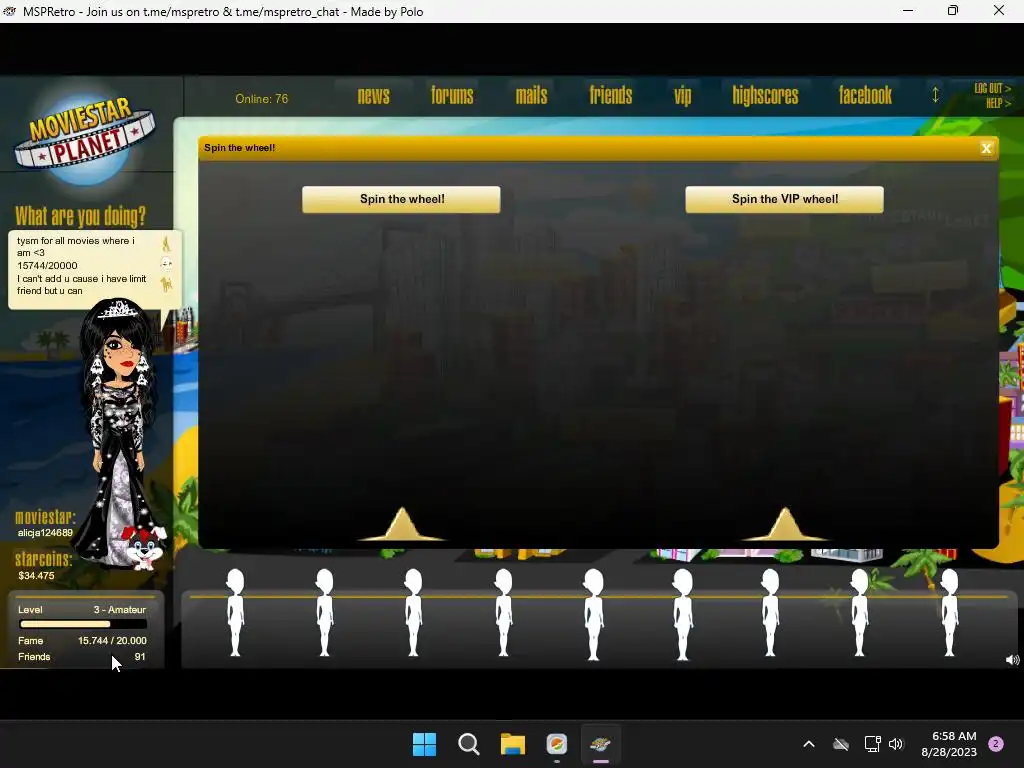Open the news menu
This screenshot has height=768, width=1024.
(374, 96)
